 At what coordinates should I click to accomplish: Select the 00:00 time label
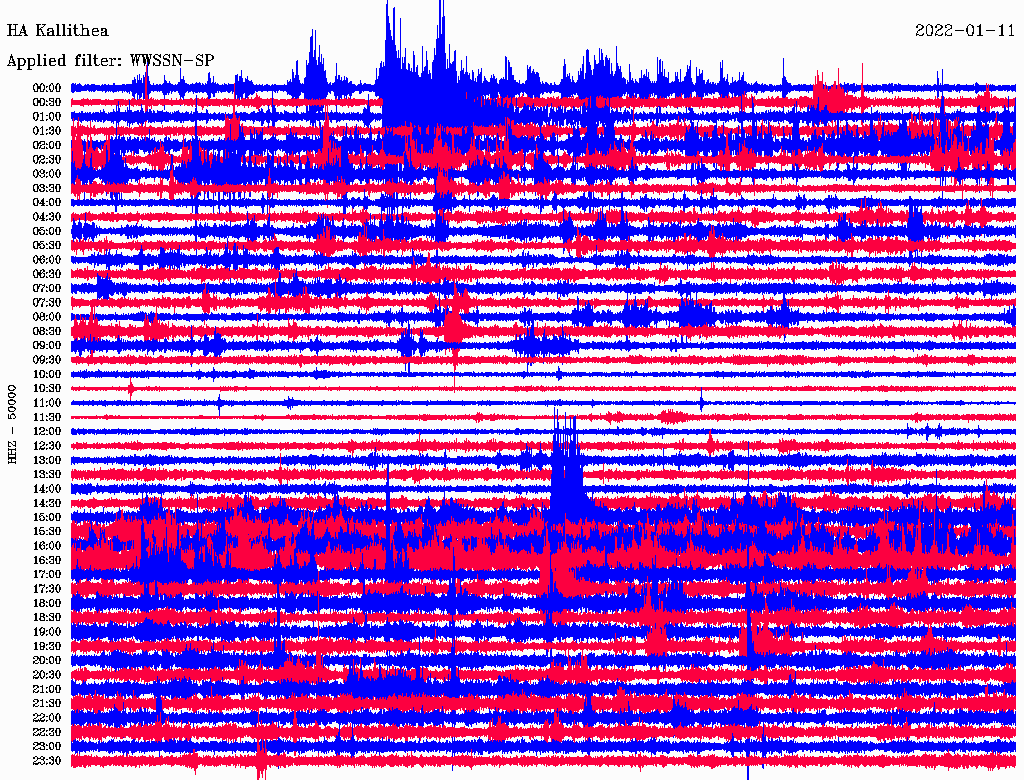pos(47,88)
